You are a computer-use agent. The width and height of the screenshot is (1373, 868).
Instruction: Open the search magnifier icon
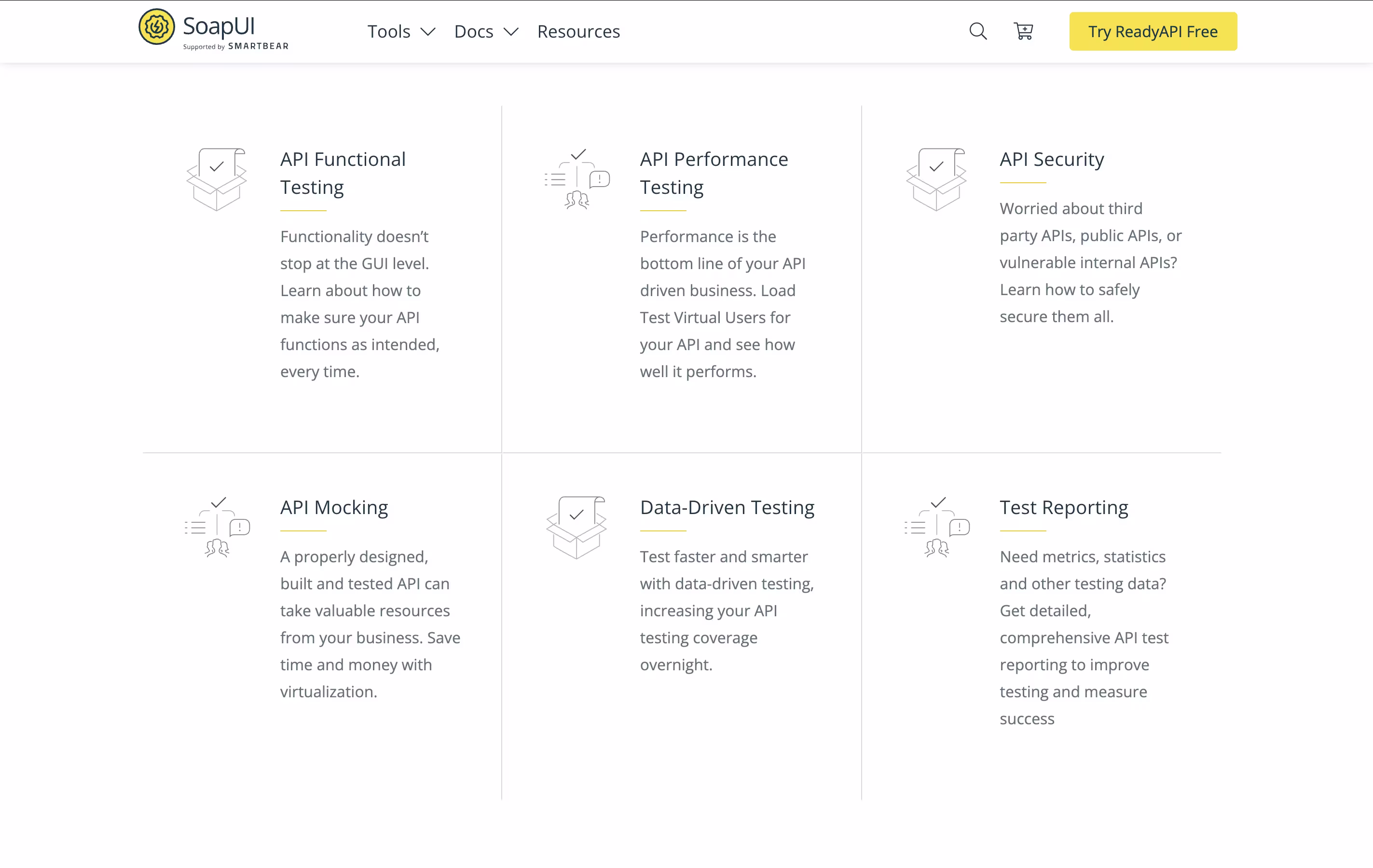coord(978,31)
